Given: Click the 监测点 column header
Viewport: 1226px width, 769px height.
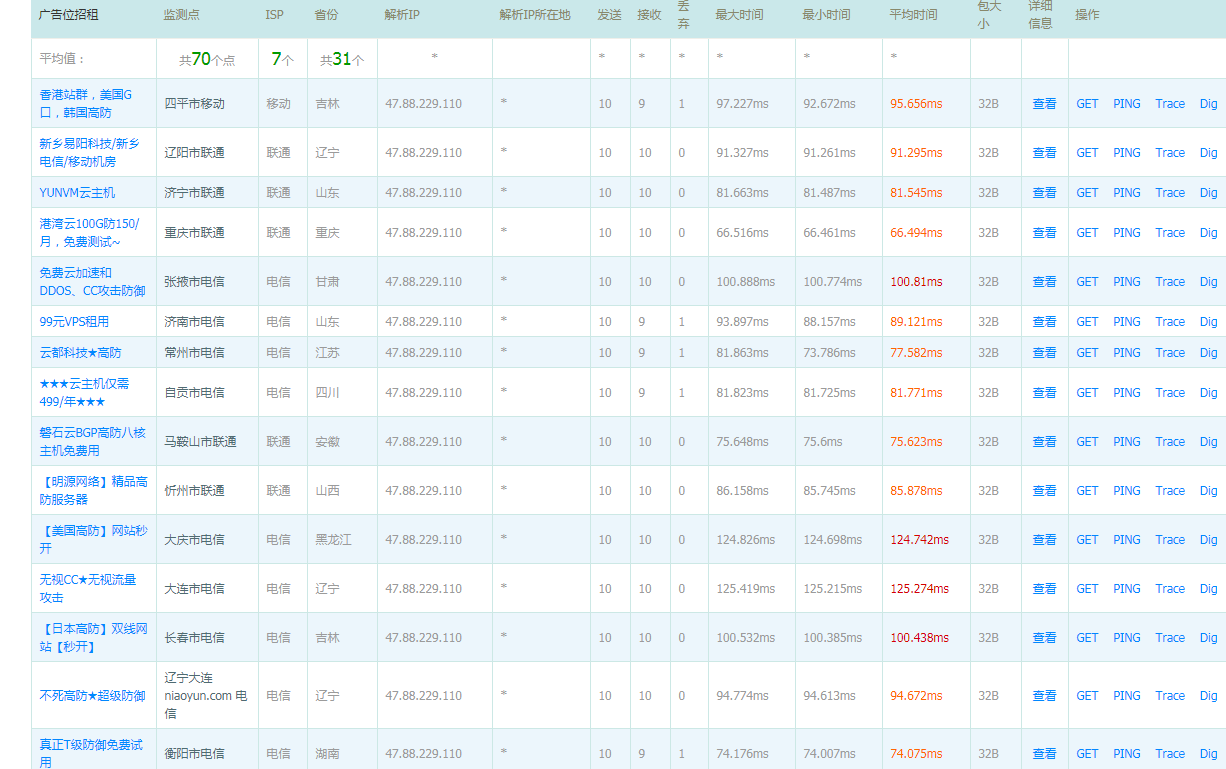Looking at the screenshot, I should pyautogui.click(x=181, y=15).
